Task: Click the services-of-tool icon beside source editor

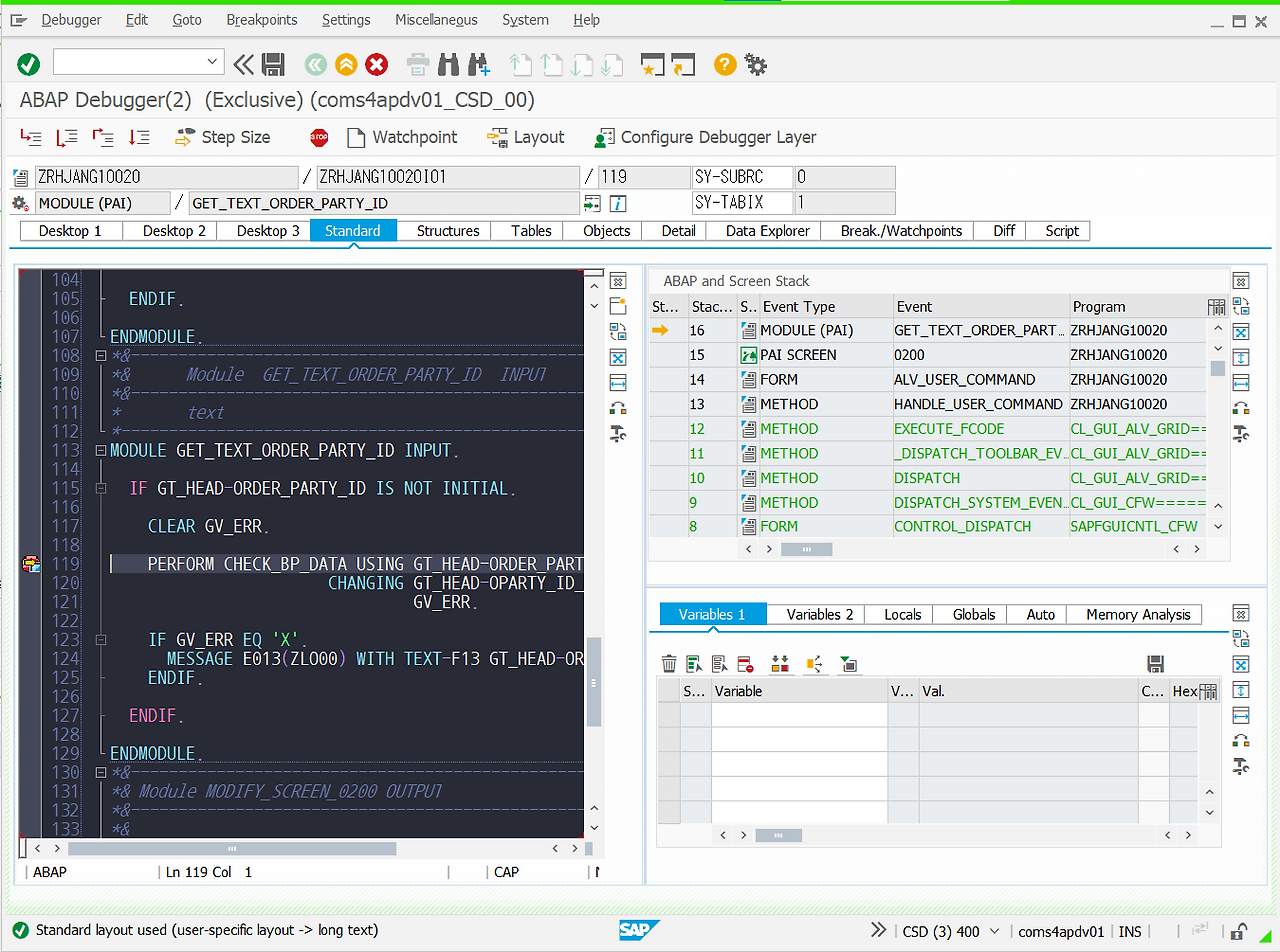Action: [617, 433]
